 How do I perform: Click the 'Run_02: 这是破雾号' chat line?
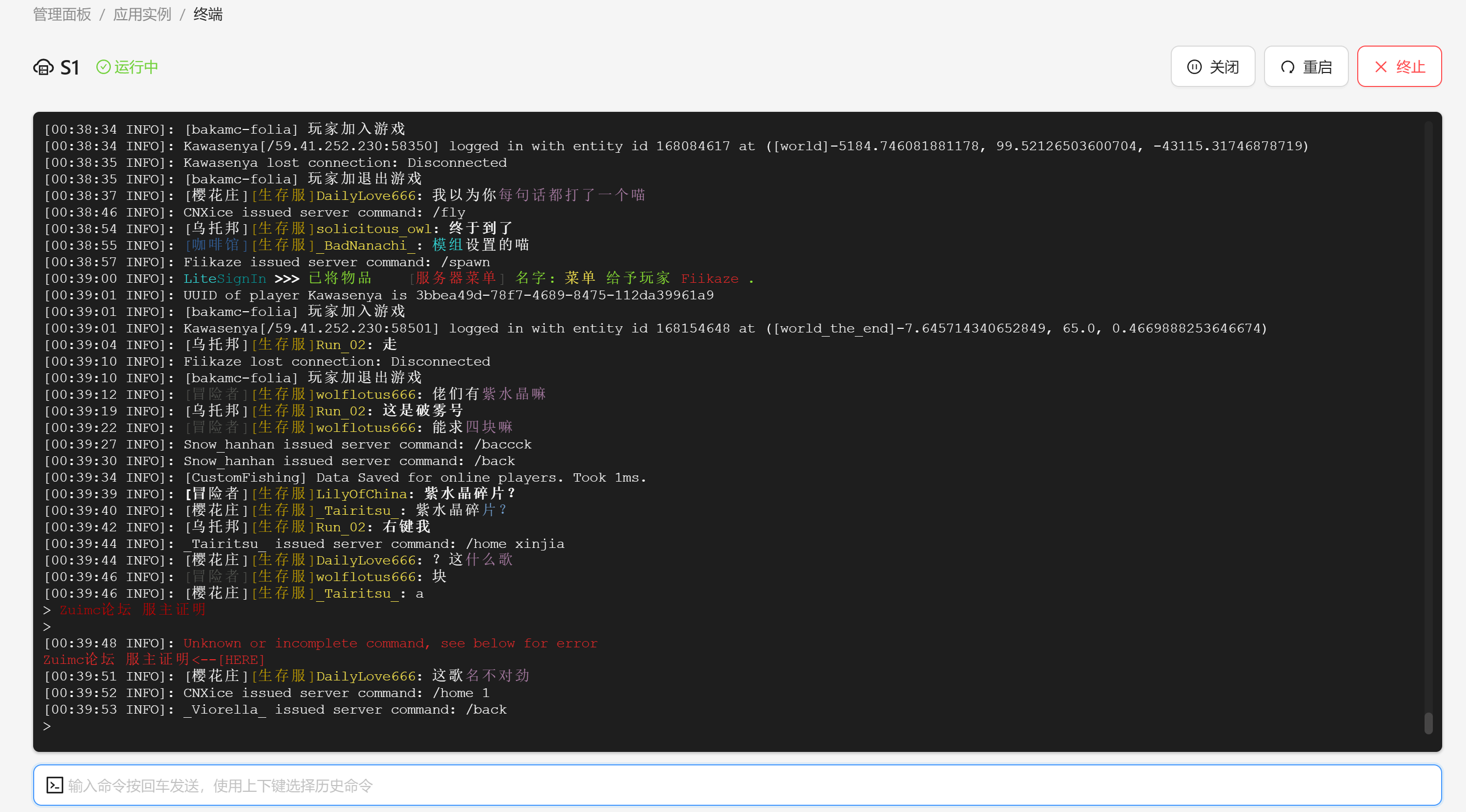254,411
